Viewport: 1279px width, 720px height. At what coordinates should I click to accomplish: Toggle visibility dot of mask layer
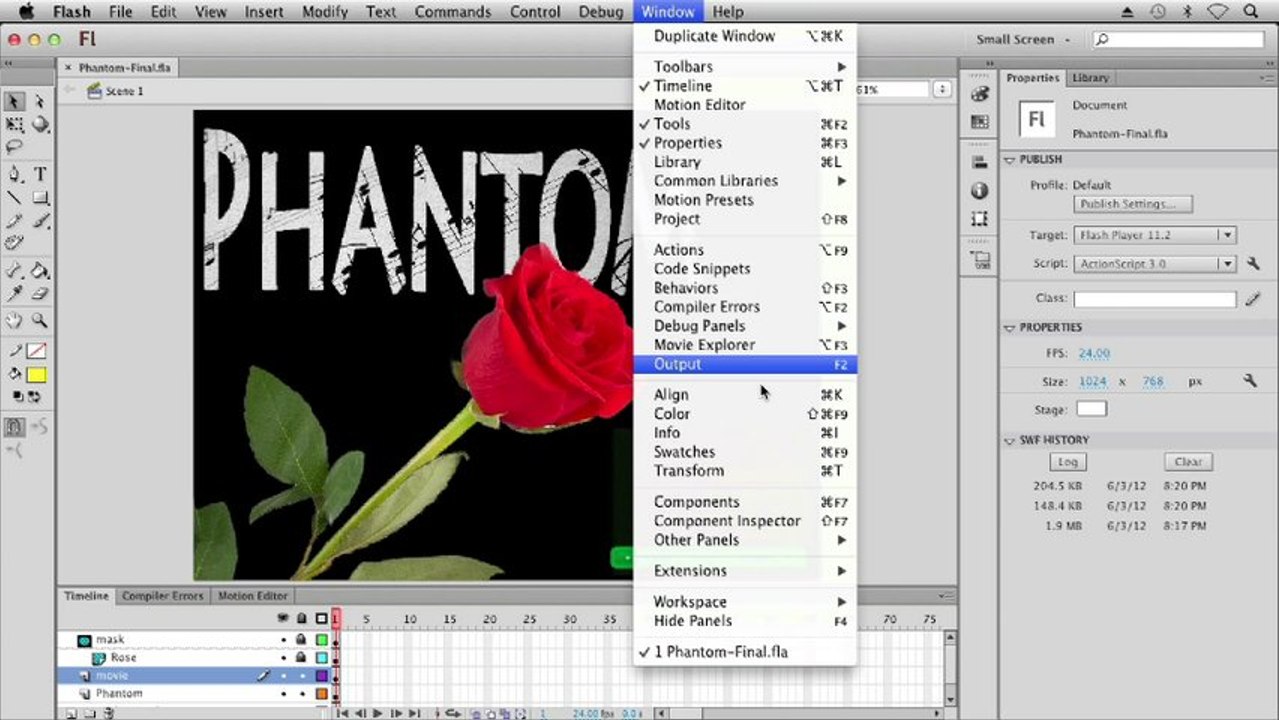coord(283,639)
